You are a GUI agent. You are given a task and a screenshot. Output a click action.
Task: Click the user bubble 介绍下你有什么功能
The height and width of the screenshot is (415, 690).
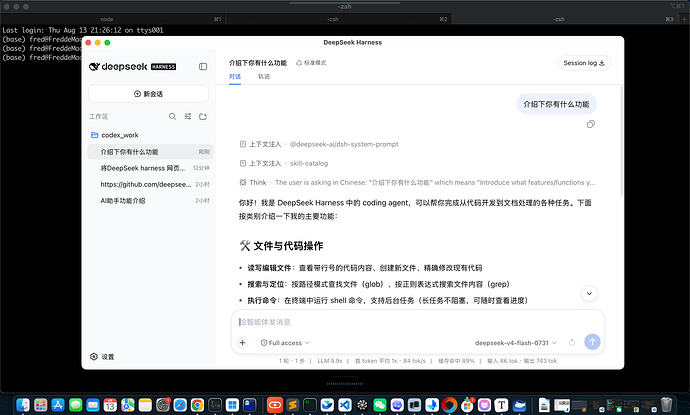pos(556,104)
